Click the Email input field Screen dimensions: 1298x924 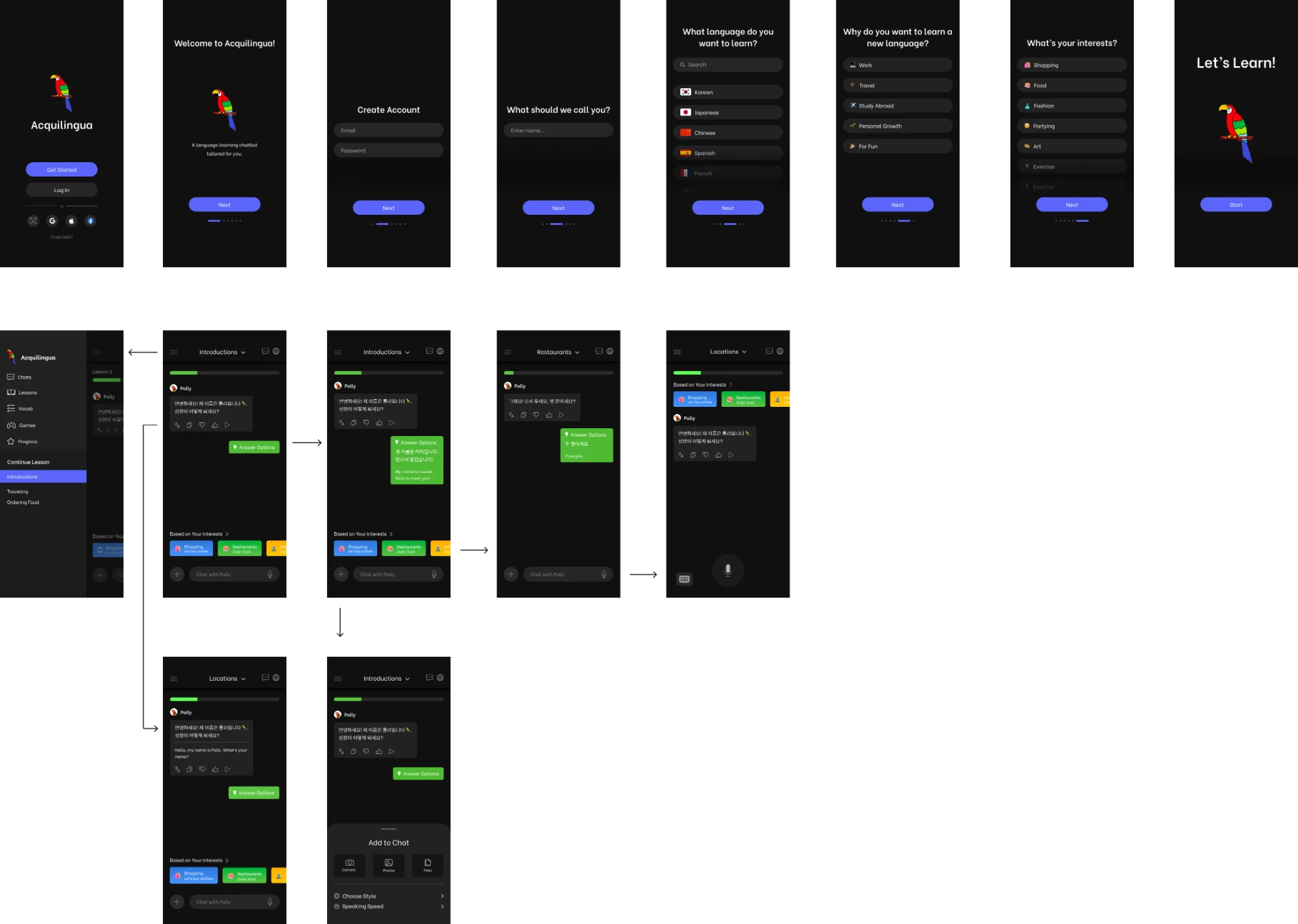(x=388, y=130)
